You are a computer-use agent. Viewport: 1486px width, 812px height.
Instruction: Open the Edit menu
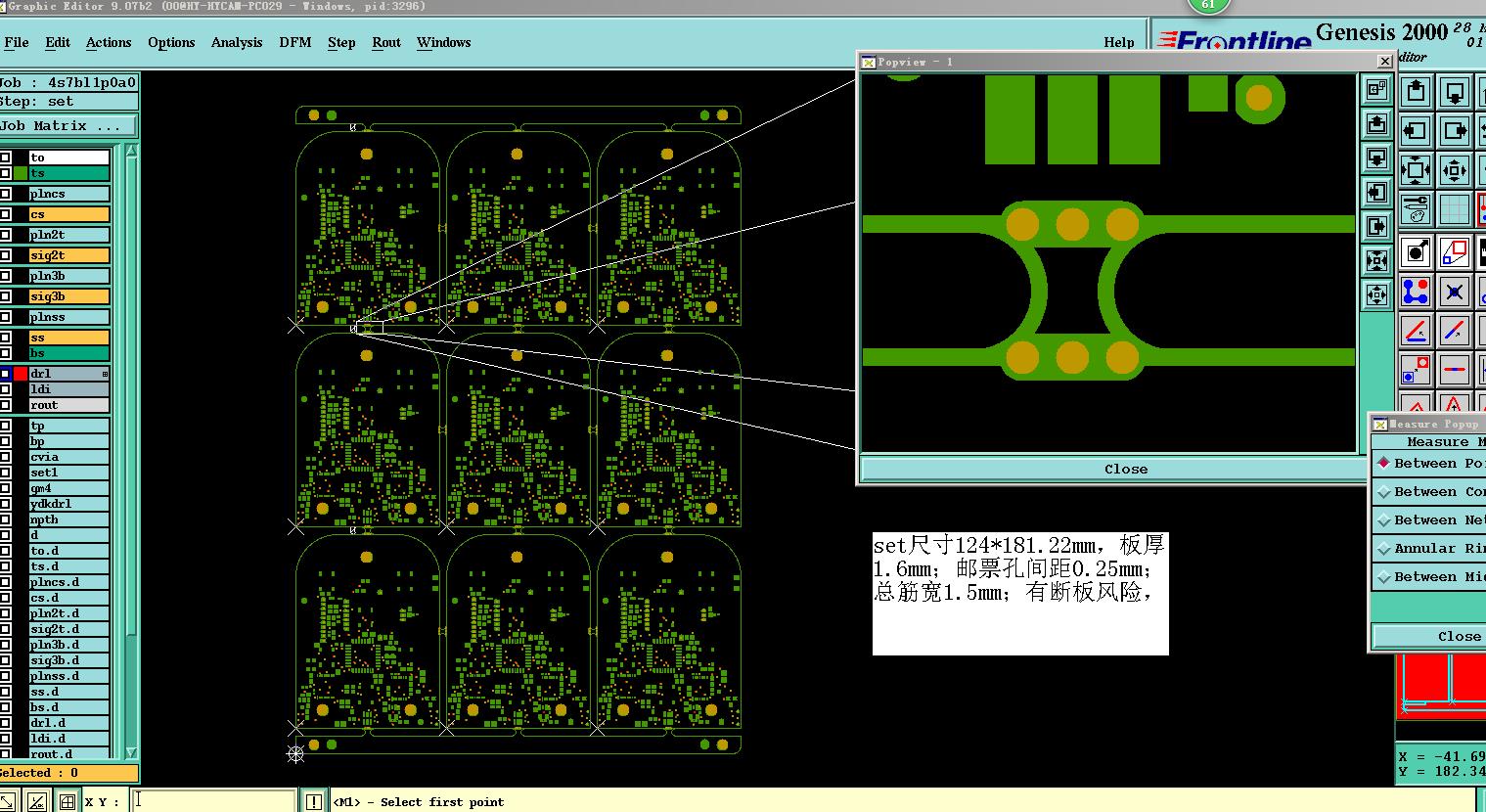tap(58, 42)
